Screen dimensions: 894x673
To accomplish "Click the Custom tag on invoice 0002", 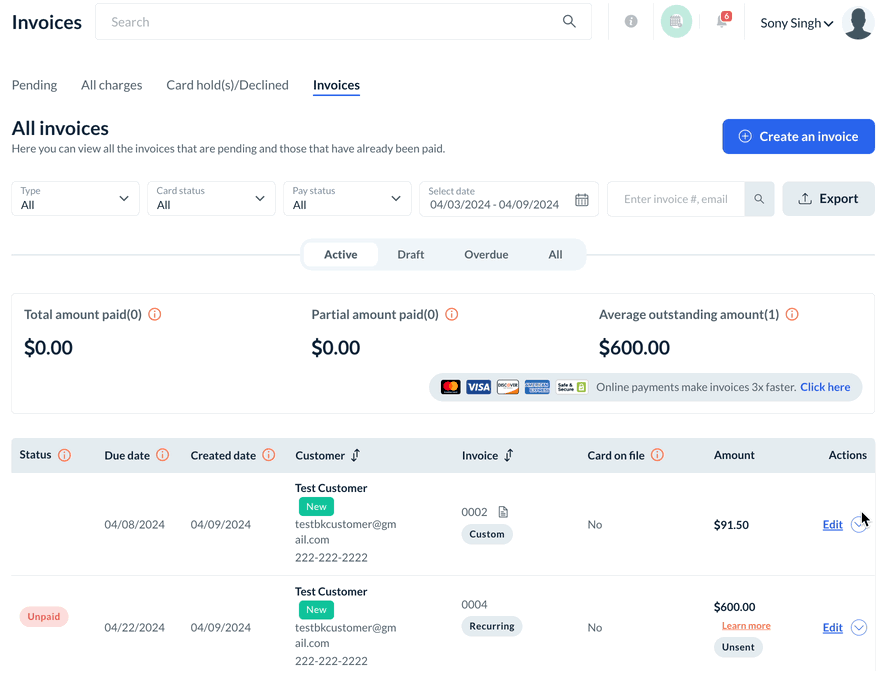I will (x=487, y=534).
